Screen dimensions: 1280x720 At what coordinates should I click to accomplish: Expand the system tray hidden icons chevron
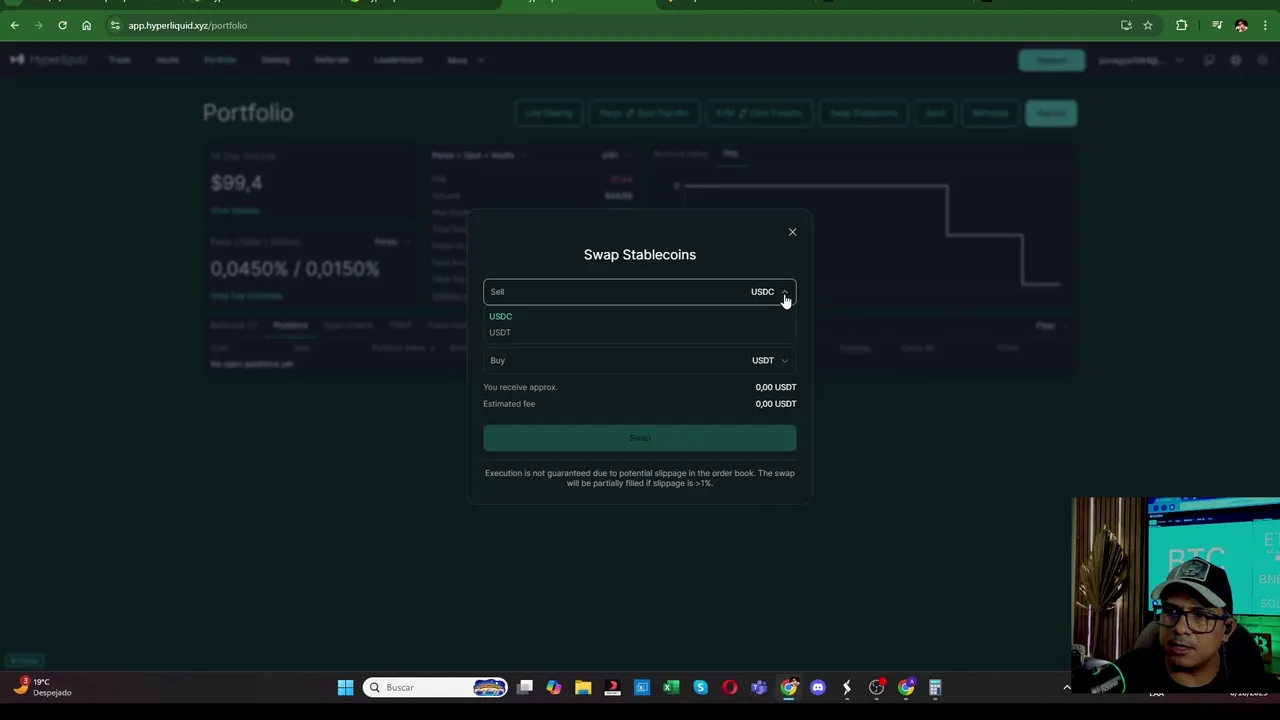pyautogui.click(x=1066, y=688)
